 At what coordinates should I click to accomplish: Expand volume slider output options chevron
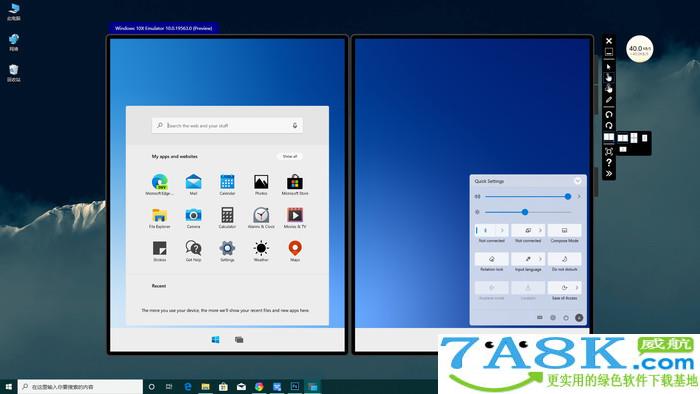tap(579, 196)
